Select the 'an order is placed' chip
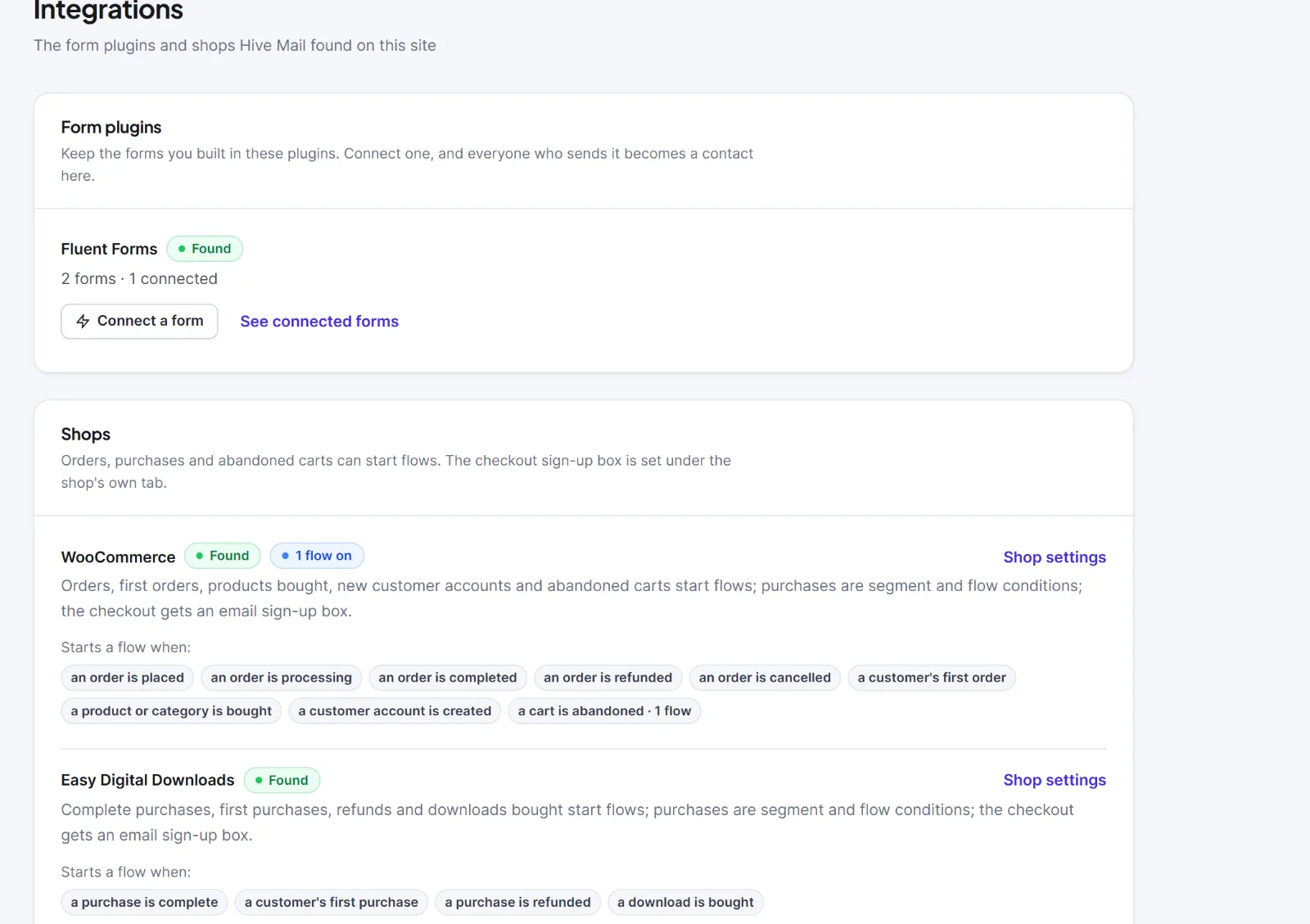Screen dimensions: 1310x924 click(128, 678)
